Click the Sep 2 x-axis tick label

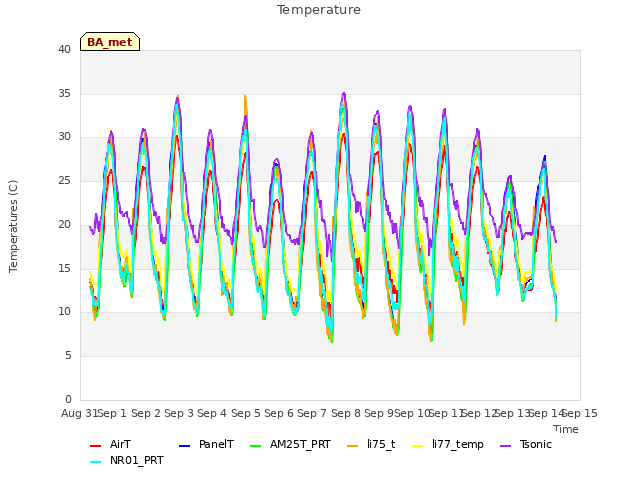(x=146, y=413)
